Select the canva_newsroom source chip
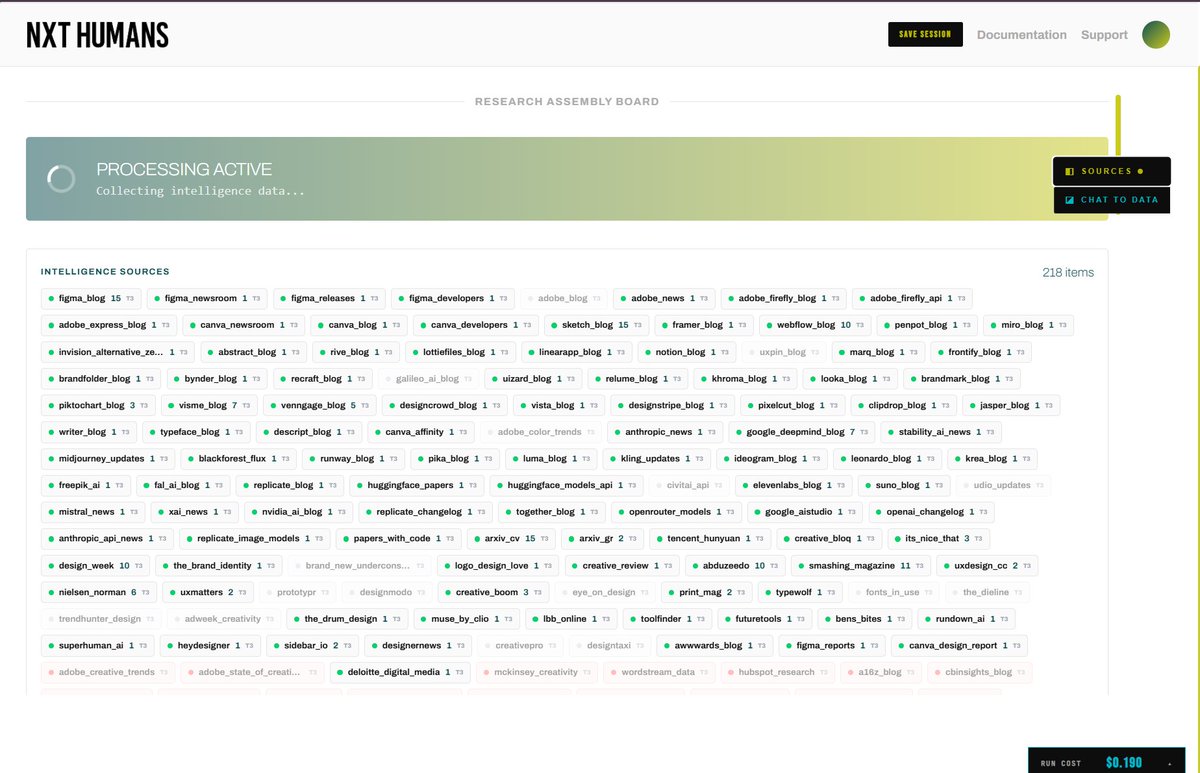Screen dimensions: 1200x773 (245, 325)
